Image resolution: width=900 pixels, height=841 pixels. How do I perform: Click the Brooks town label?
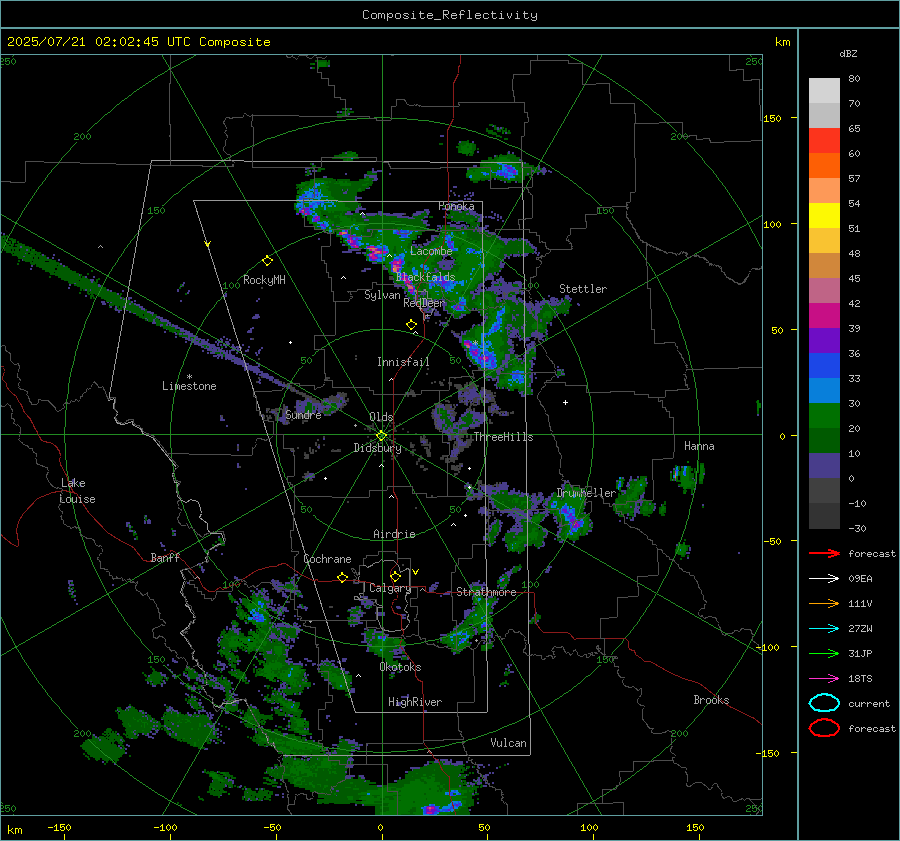pyautogui.click(x=711, y=700)
